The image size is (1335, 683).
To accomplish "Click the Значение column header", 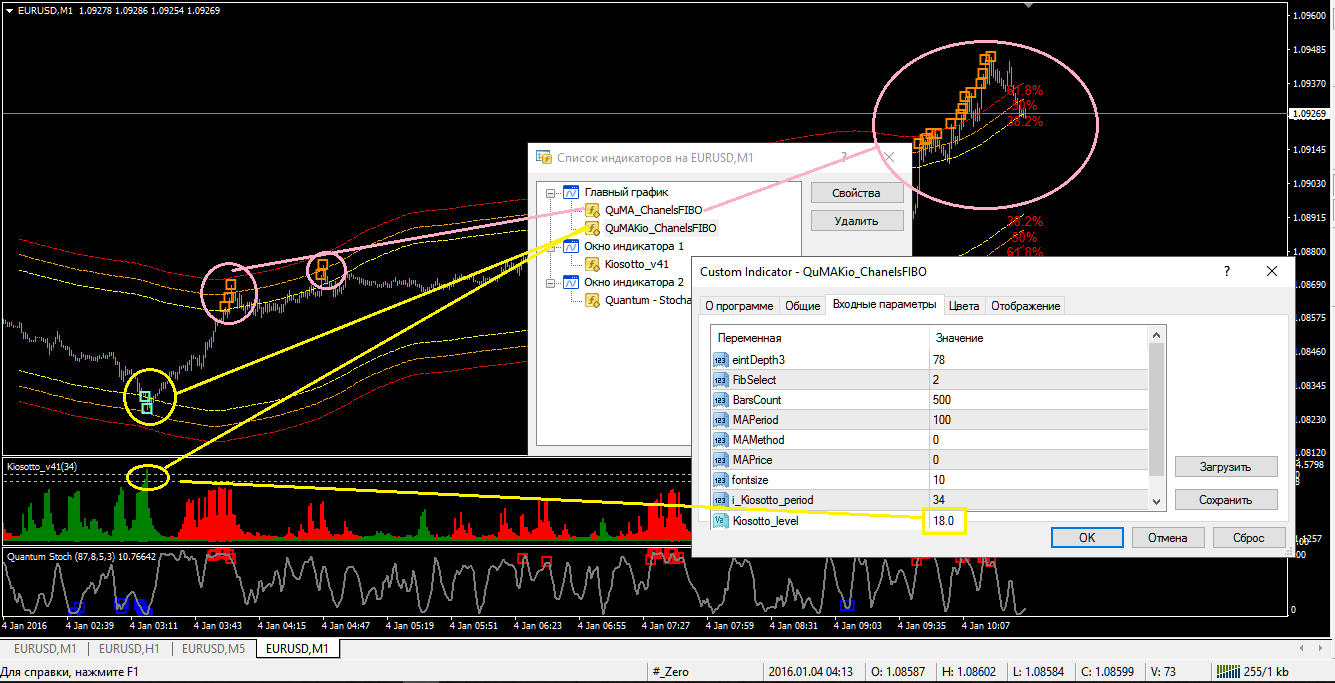I will click(1038, 338).
